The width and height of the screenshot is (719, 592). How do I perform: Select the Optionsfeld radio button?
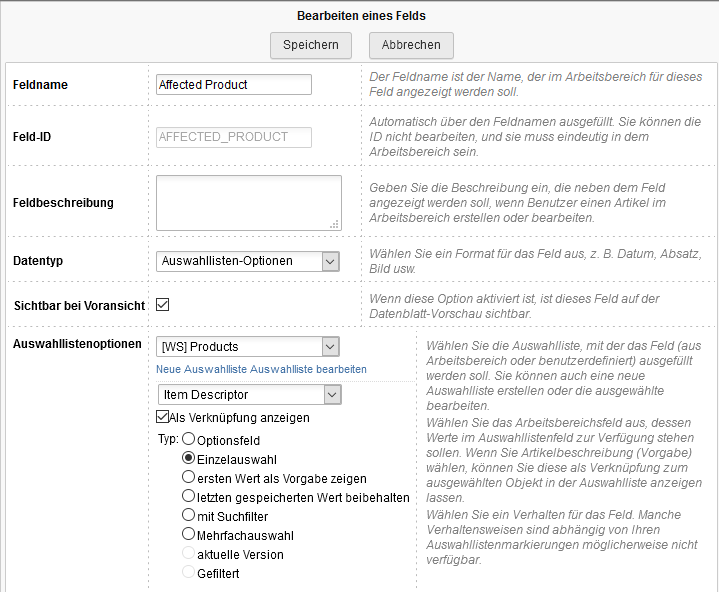click(x=188, y=440)
